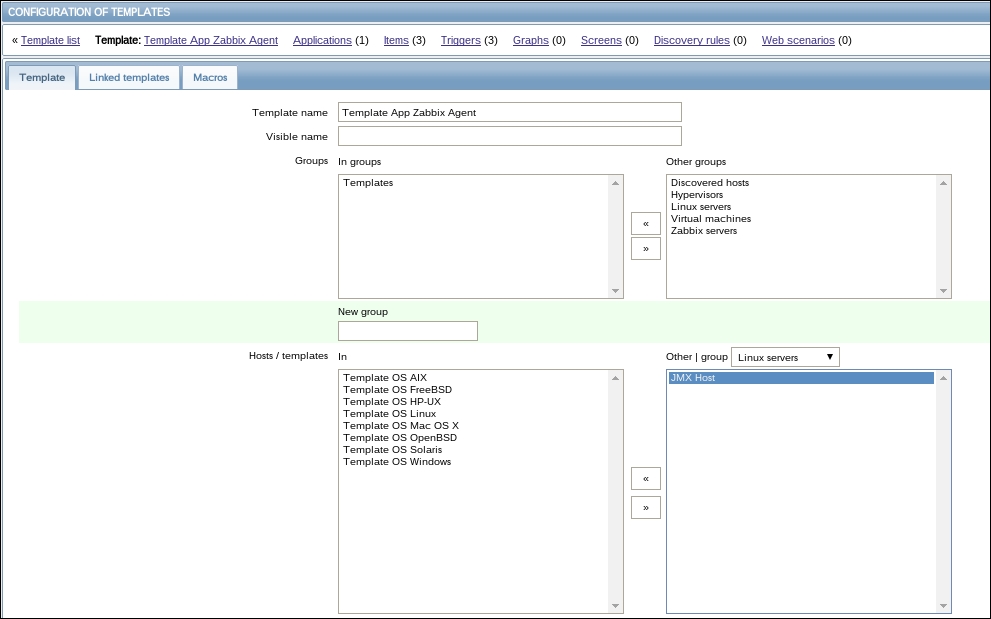Viewport: 991px width, 619px height.
Task: Go to template Items link
Action: click(x=396, y=41)
